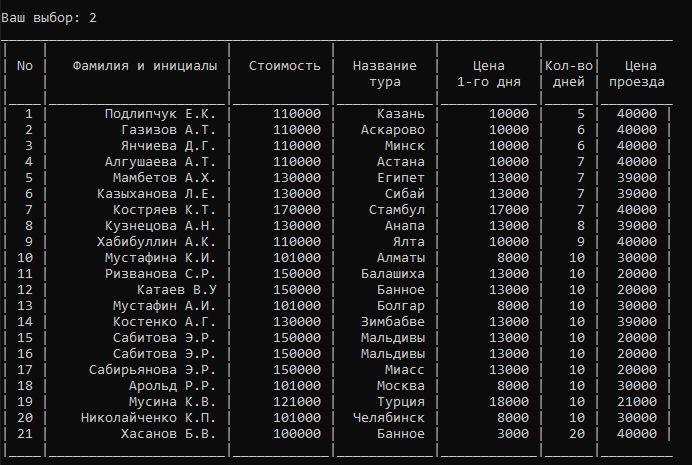Viewport: 692px width, 465px height.
Task: Select the tour name 'Зимбабве'
Action: tap(393, 322)
